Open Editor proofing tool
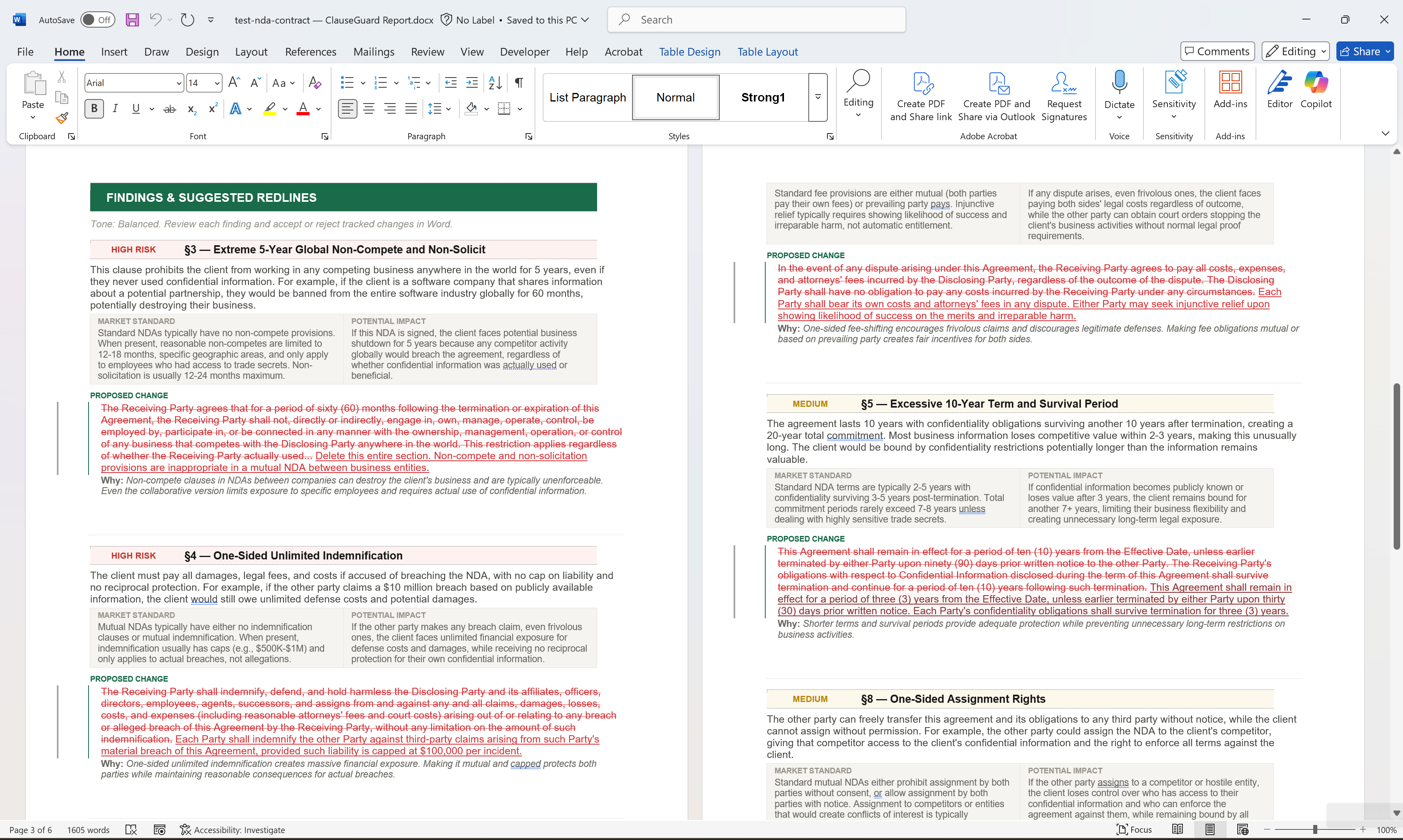Viewport: 1403px width, 840px height. (1279, 90)
